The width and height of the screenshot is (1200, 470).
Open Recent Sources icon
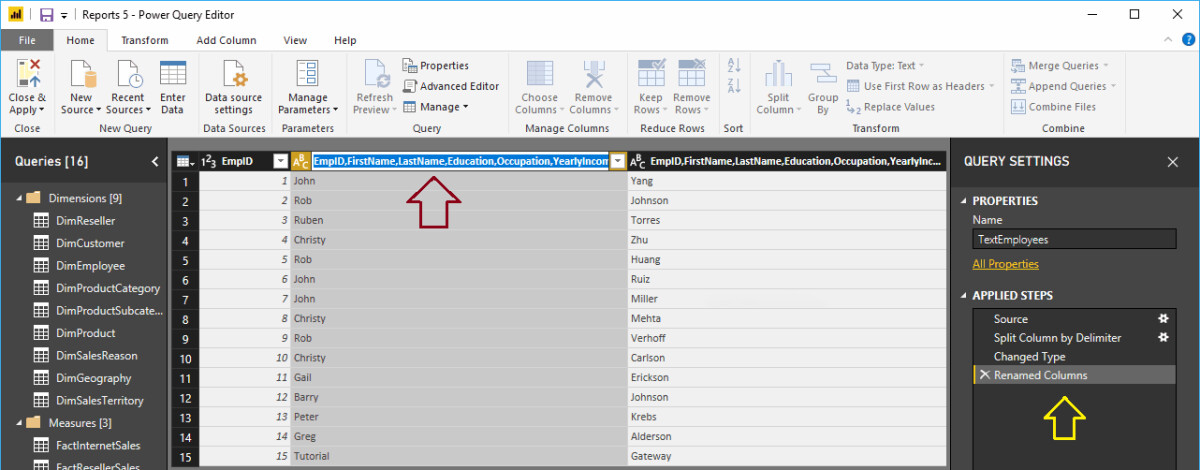pos(128,73)
